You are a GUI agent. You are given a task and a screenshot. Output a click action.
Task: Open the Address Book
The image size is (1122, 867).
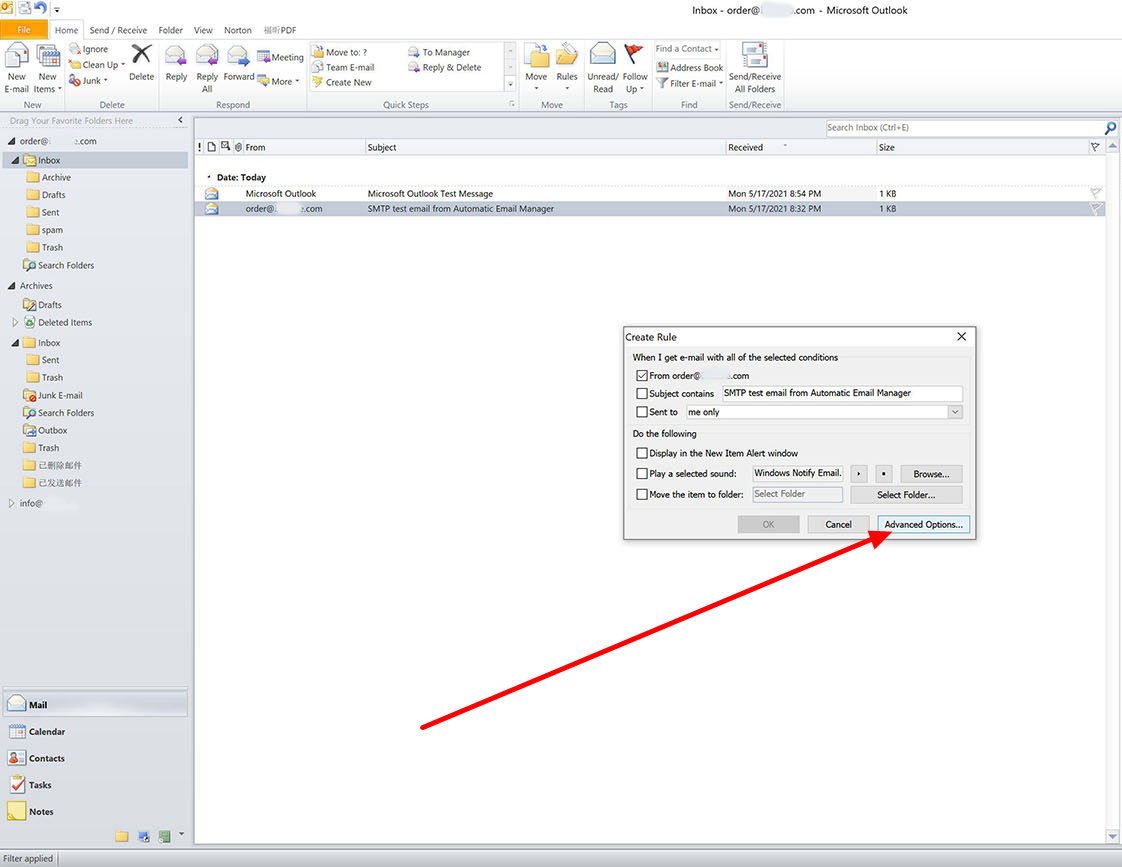pos(689,68)
